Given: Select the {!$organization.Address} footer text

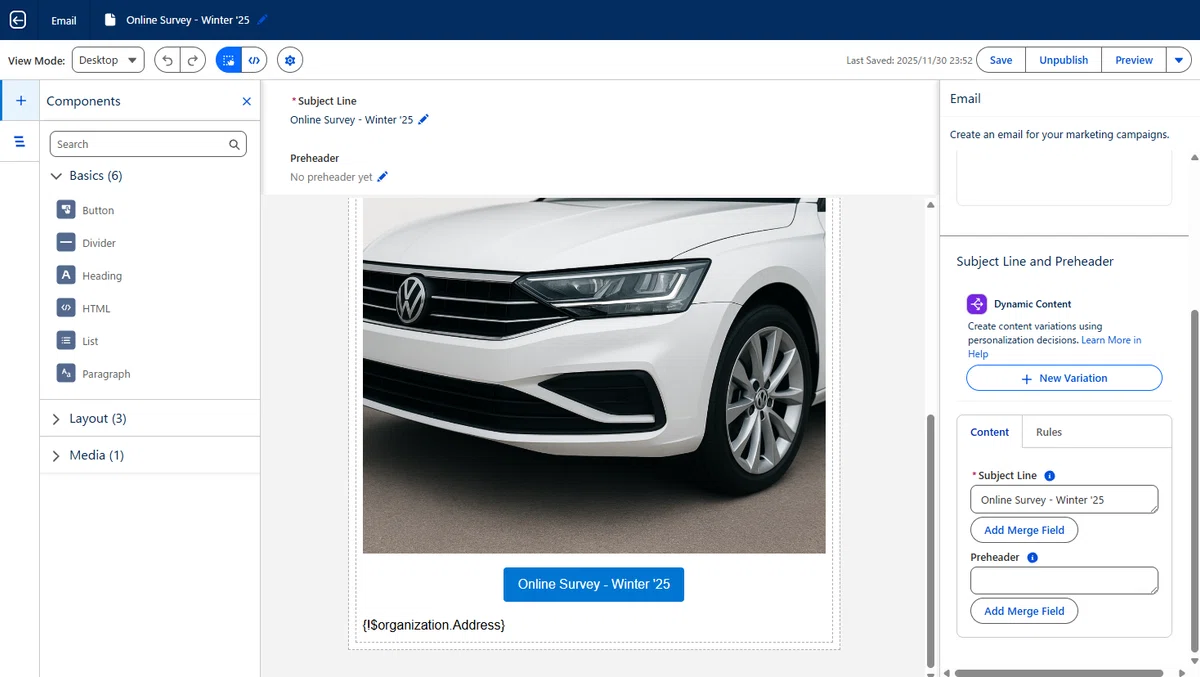Looking at the screenshot, I should tap(434, 625).
